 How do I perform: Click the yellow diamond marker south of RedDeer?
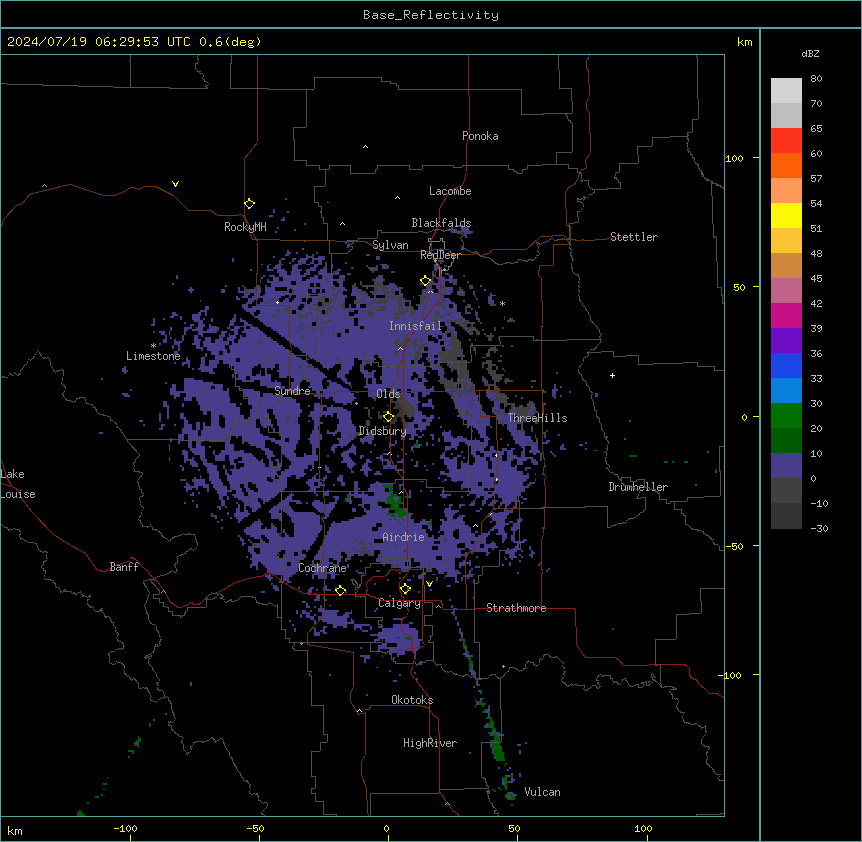click(426, 280)
